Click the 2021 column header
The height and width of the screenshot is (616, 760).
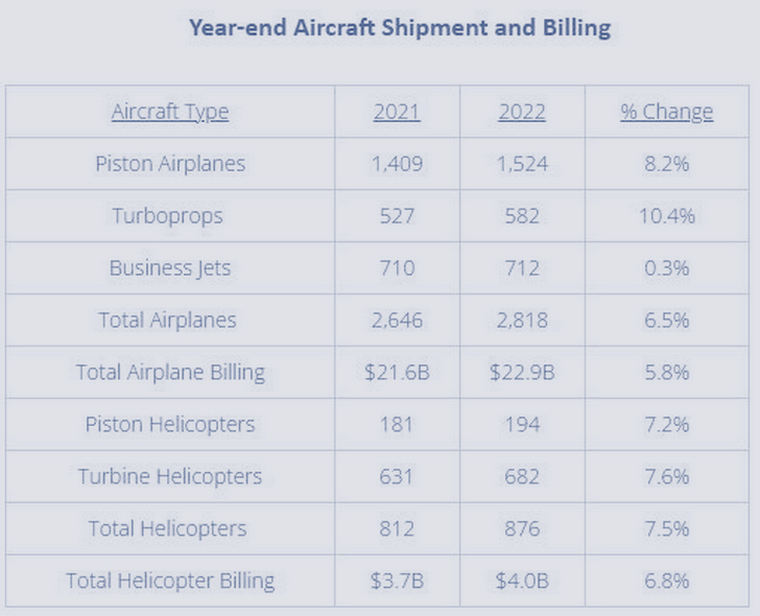pyautogui.click(x=397, y=111)
